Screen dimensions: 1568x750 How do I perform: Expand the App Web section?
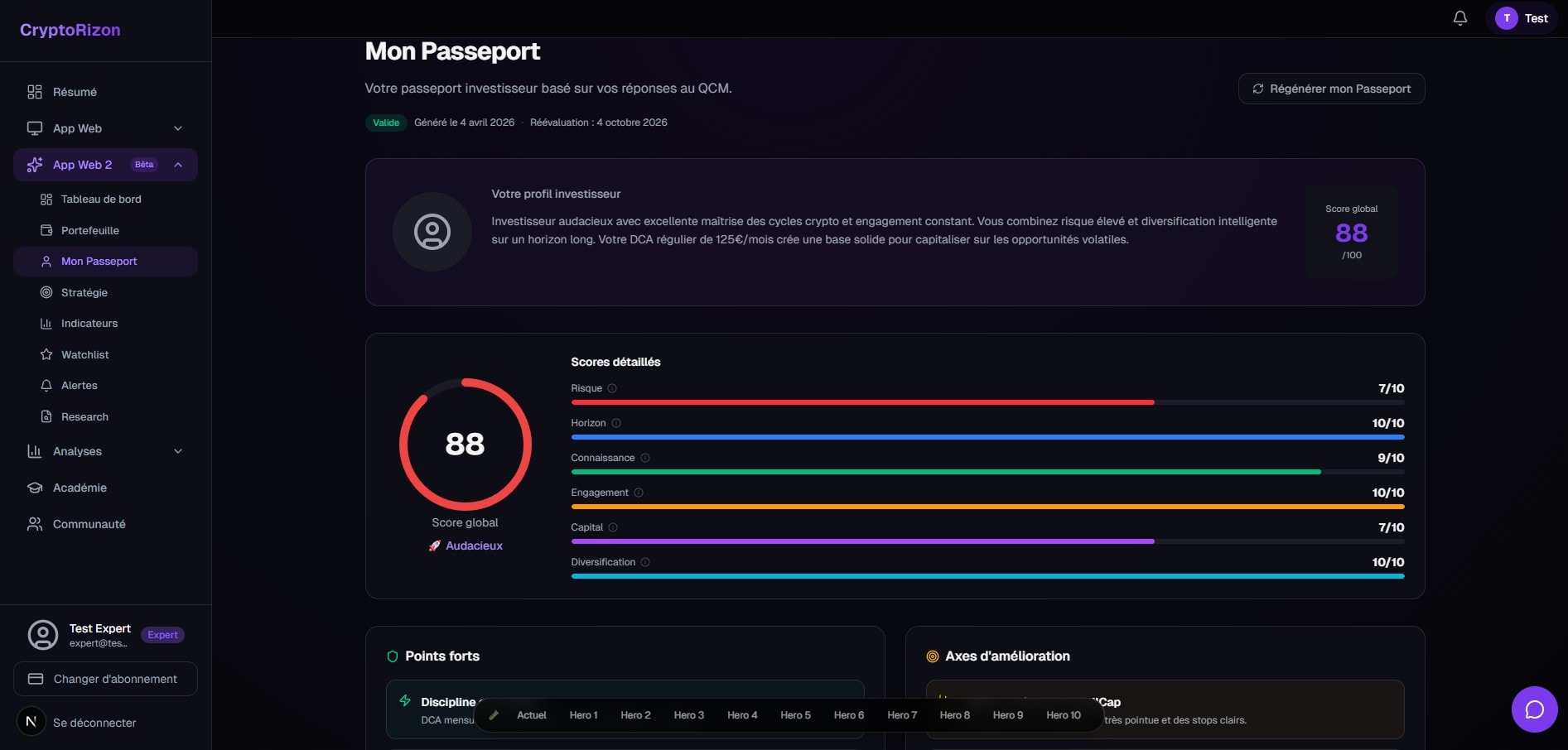coord(177,128)
